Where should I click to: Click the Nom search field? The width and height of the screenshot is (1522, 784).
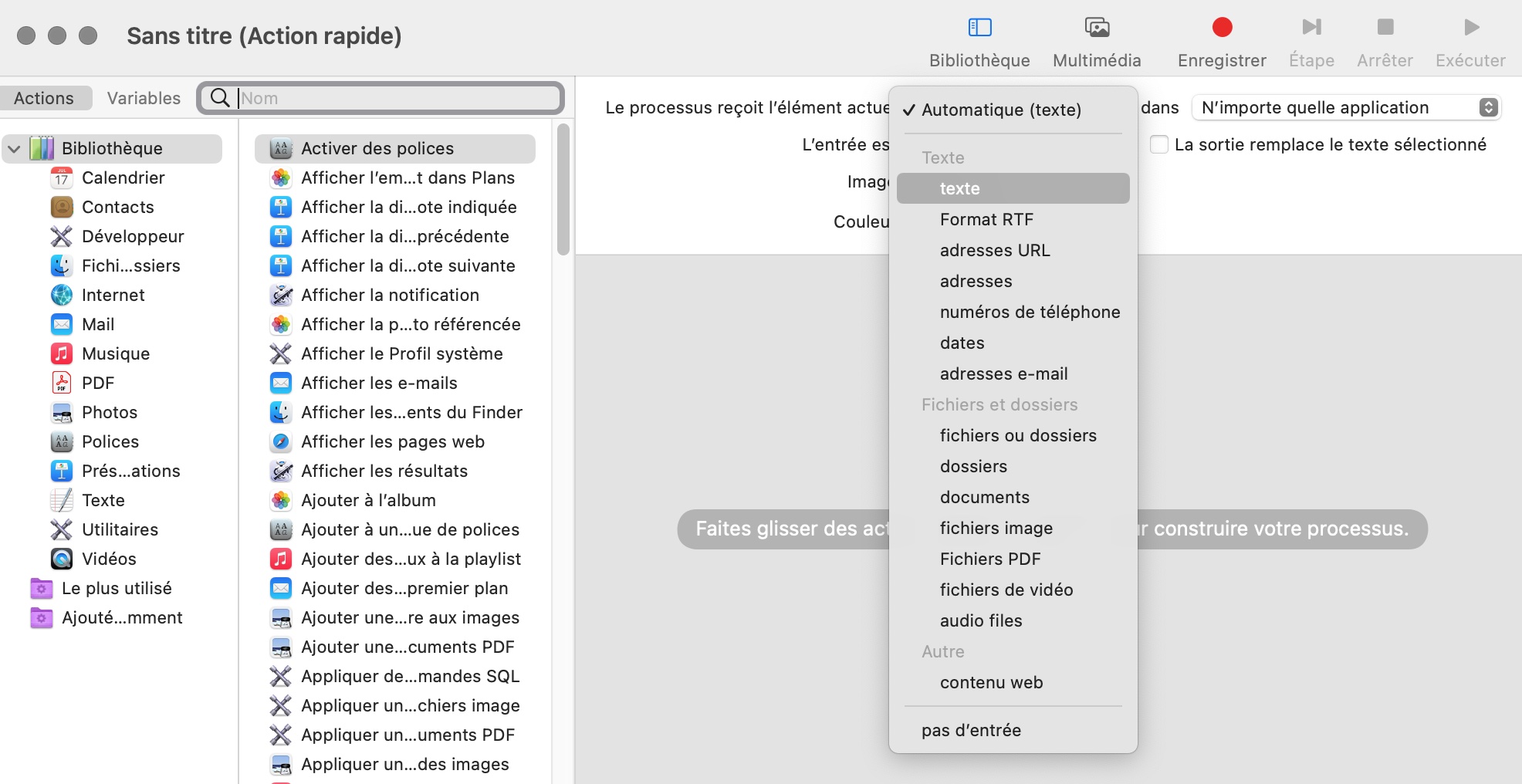pos(380,98)
